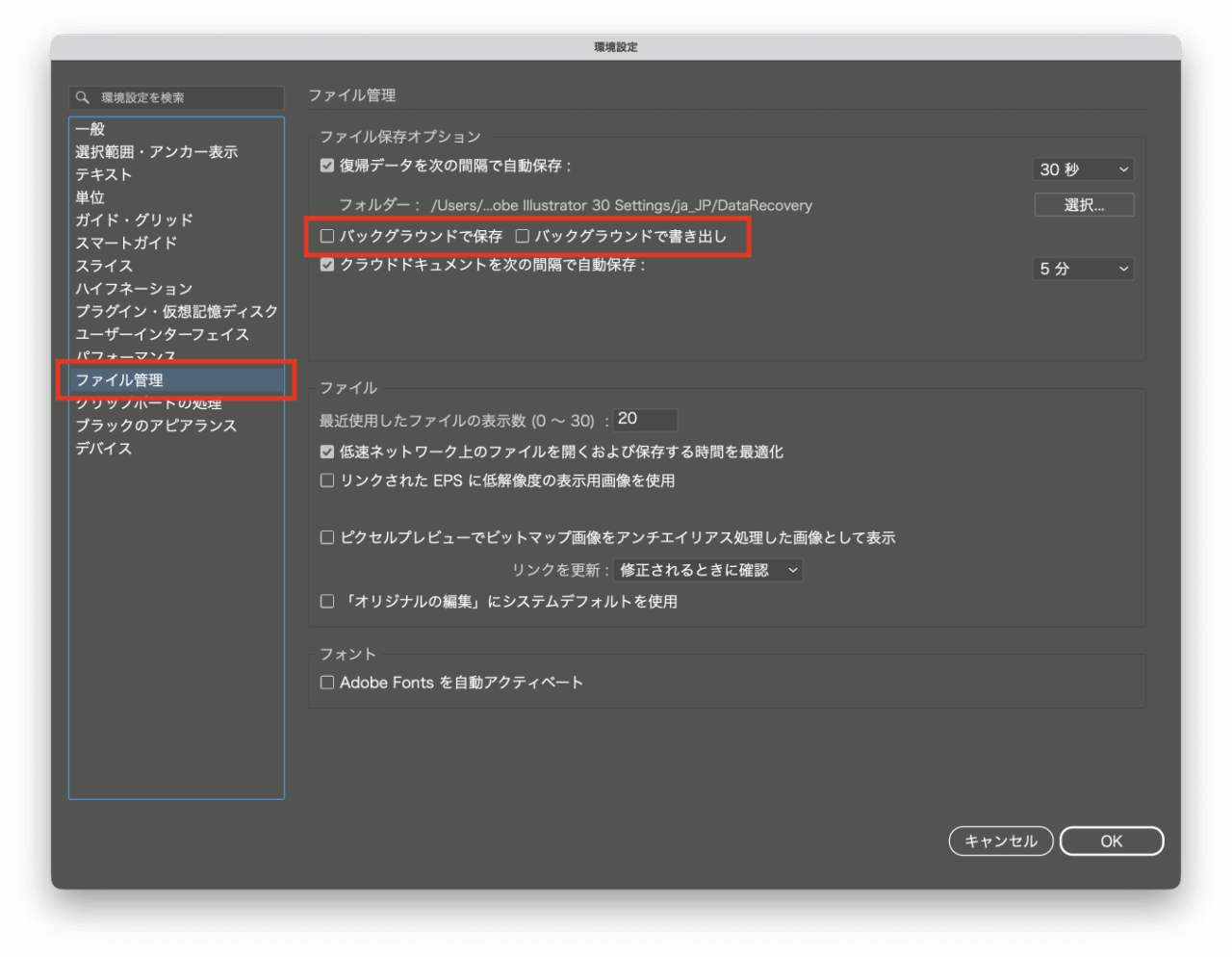
Task: Check リンクされた EPS 低解像度 option
Action: [x=327, y=480]
